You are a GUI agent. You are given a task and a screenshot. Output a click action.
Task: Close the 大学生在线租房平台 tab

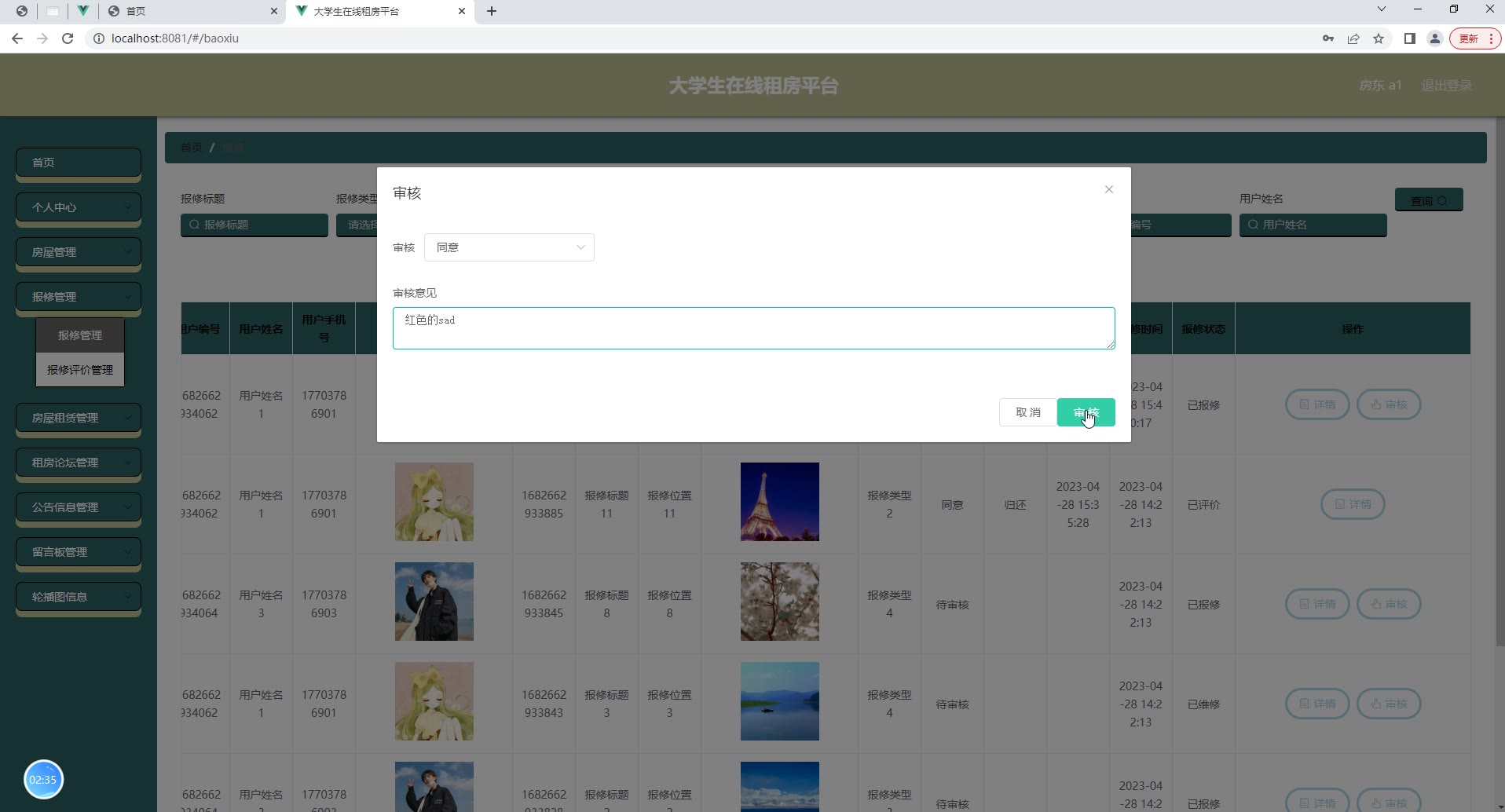(x=462, y=11)
